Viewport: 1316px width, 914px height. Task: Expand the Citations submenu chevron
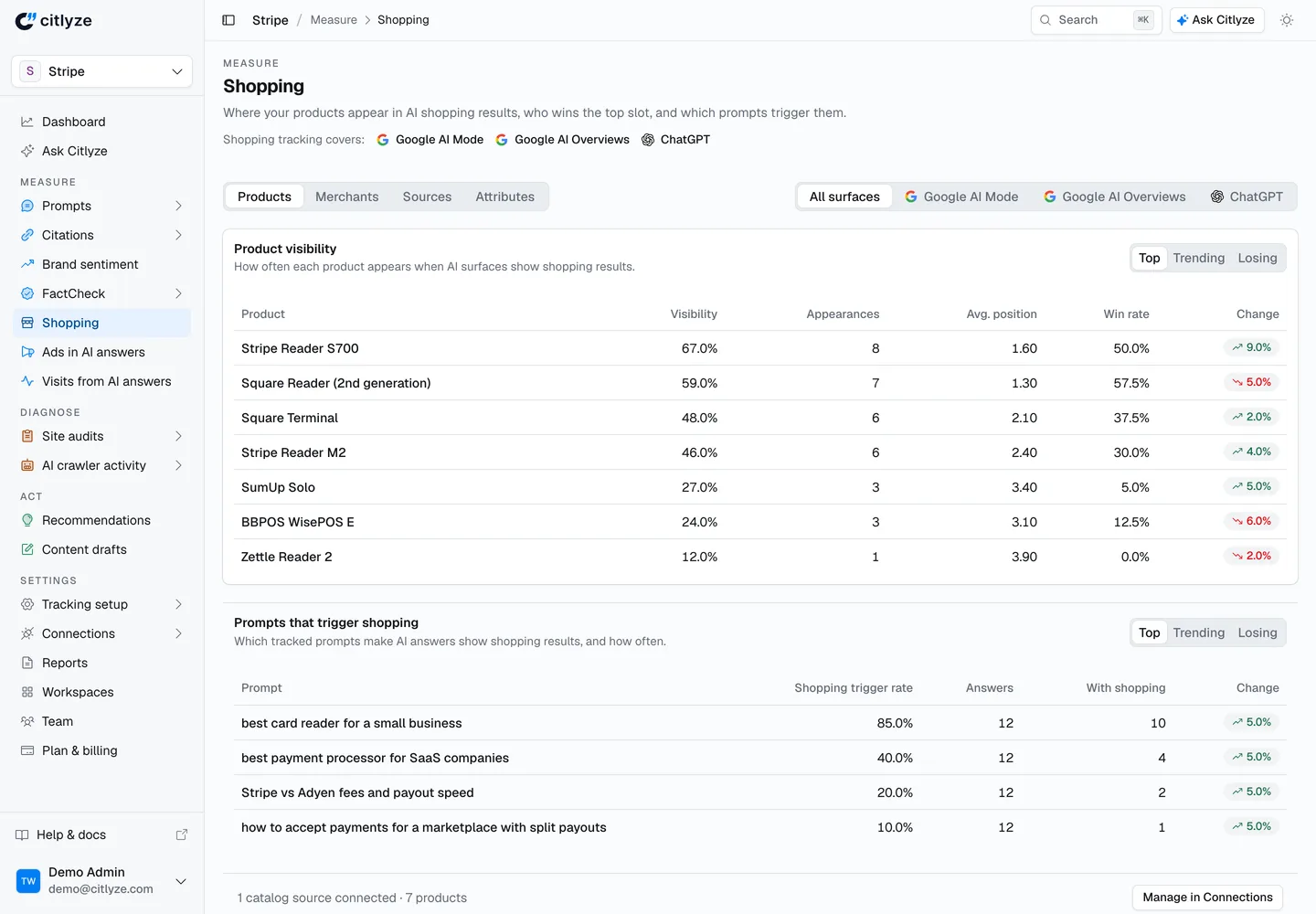178,235
